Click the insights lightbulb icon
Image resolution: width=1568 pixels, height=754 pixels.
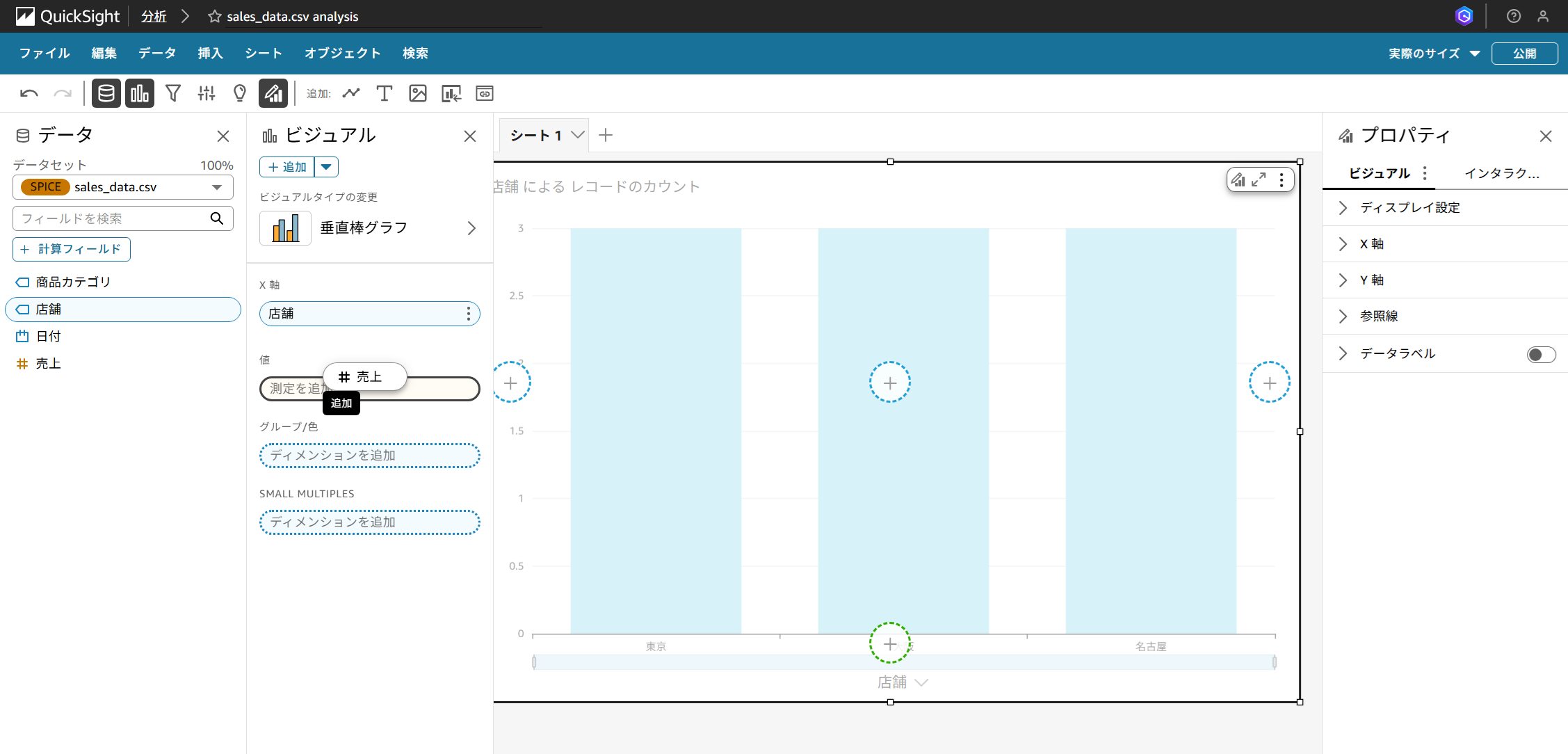[x=240, y=93]
